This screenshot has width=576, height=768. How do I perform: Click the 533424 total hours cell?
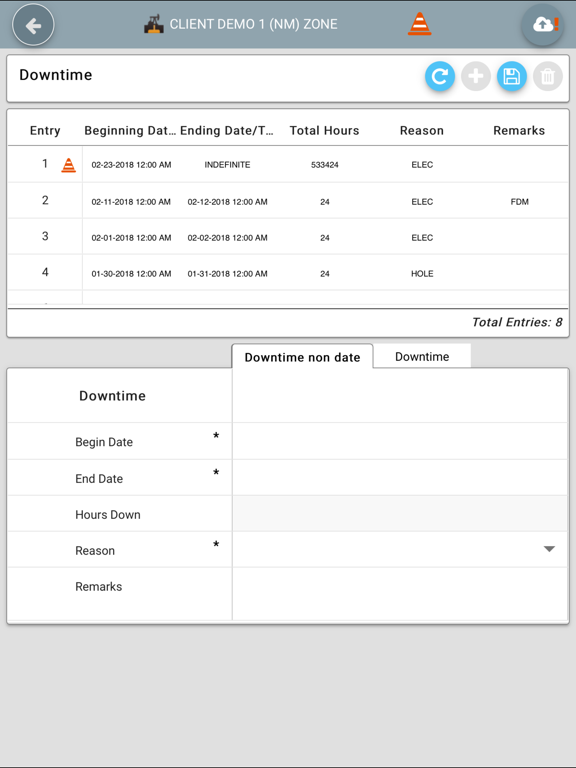coord(325,165)
